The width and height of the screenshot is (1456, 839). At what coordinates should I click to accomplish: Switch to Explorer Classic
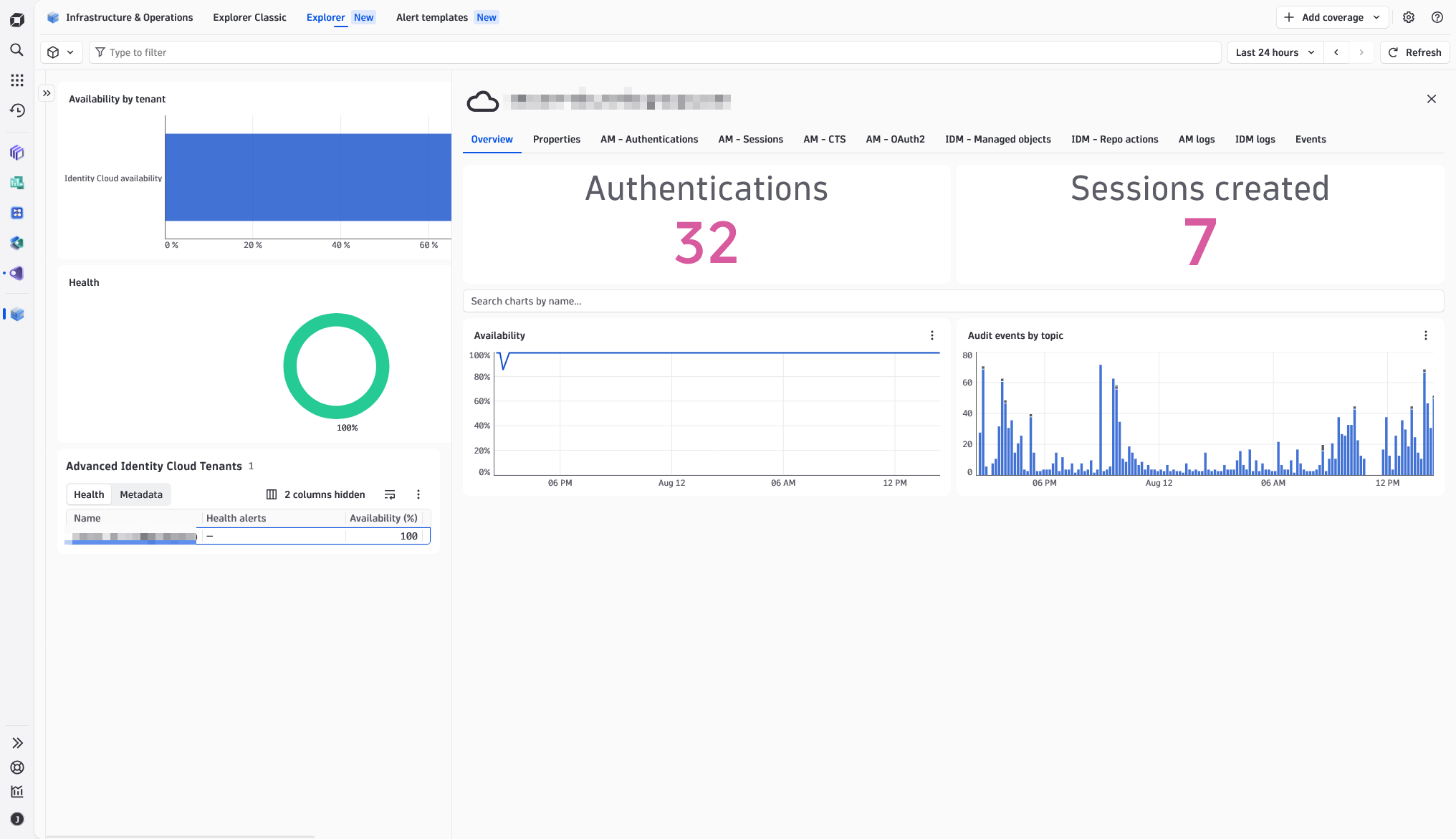pyautogui.click(x=249, y=17)
